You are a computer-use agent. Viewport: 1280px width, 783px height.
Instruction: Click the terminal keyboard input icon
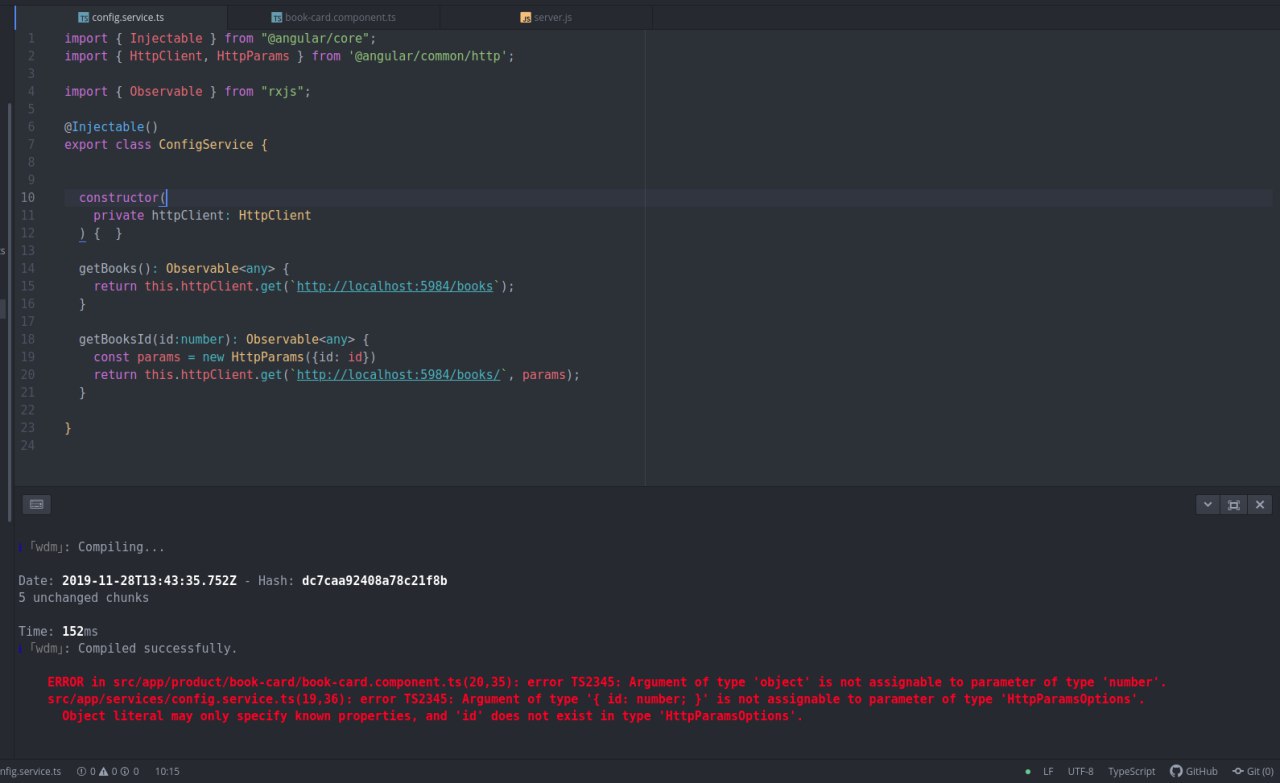[x=36, y=505]
